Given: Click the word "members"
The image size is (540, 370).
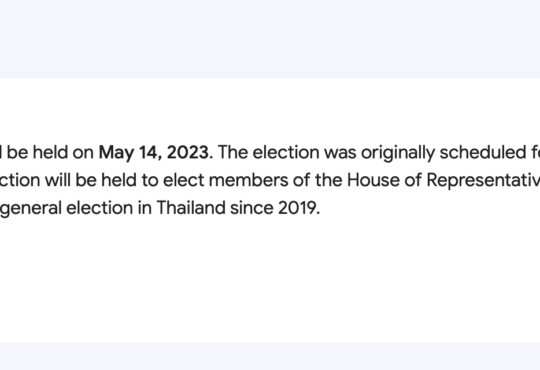Looking at the screenshot, I should point(248,180).
